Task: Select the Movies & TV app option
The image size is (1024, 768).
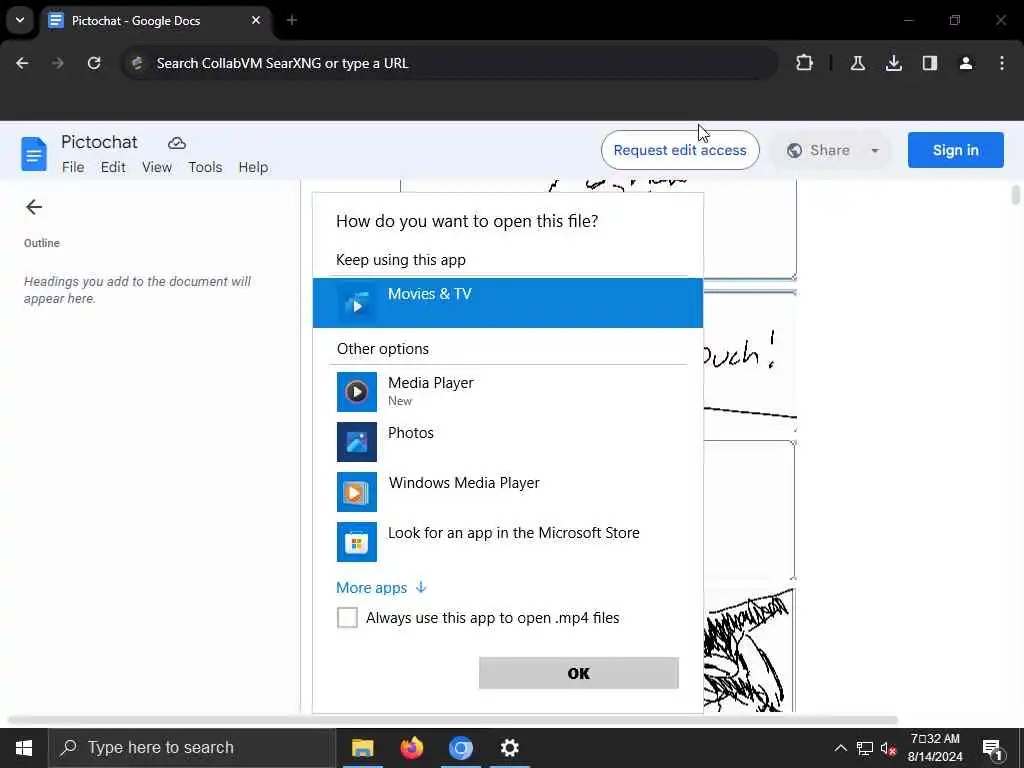Action: [507, 302]
